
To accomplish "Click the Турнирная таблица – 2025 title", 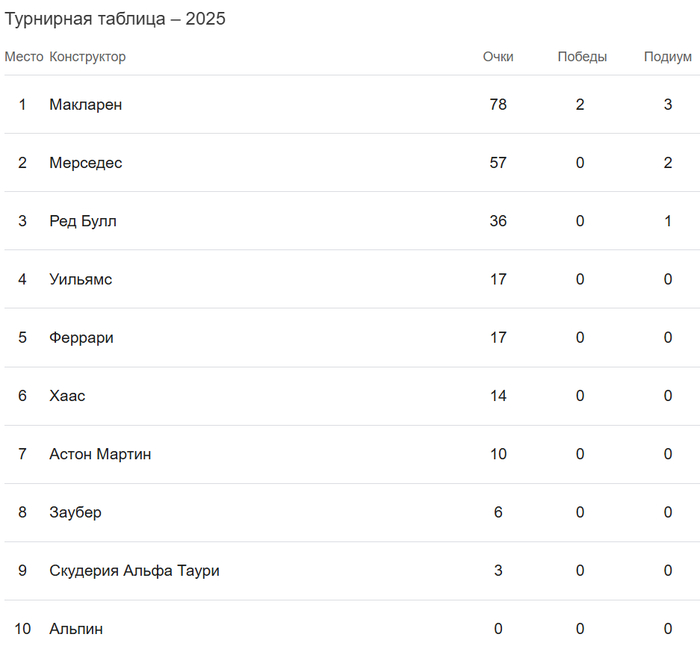I will (x=116, y=20).
